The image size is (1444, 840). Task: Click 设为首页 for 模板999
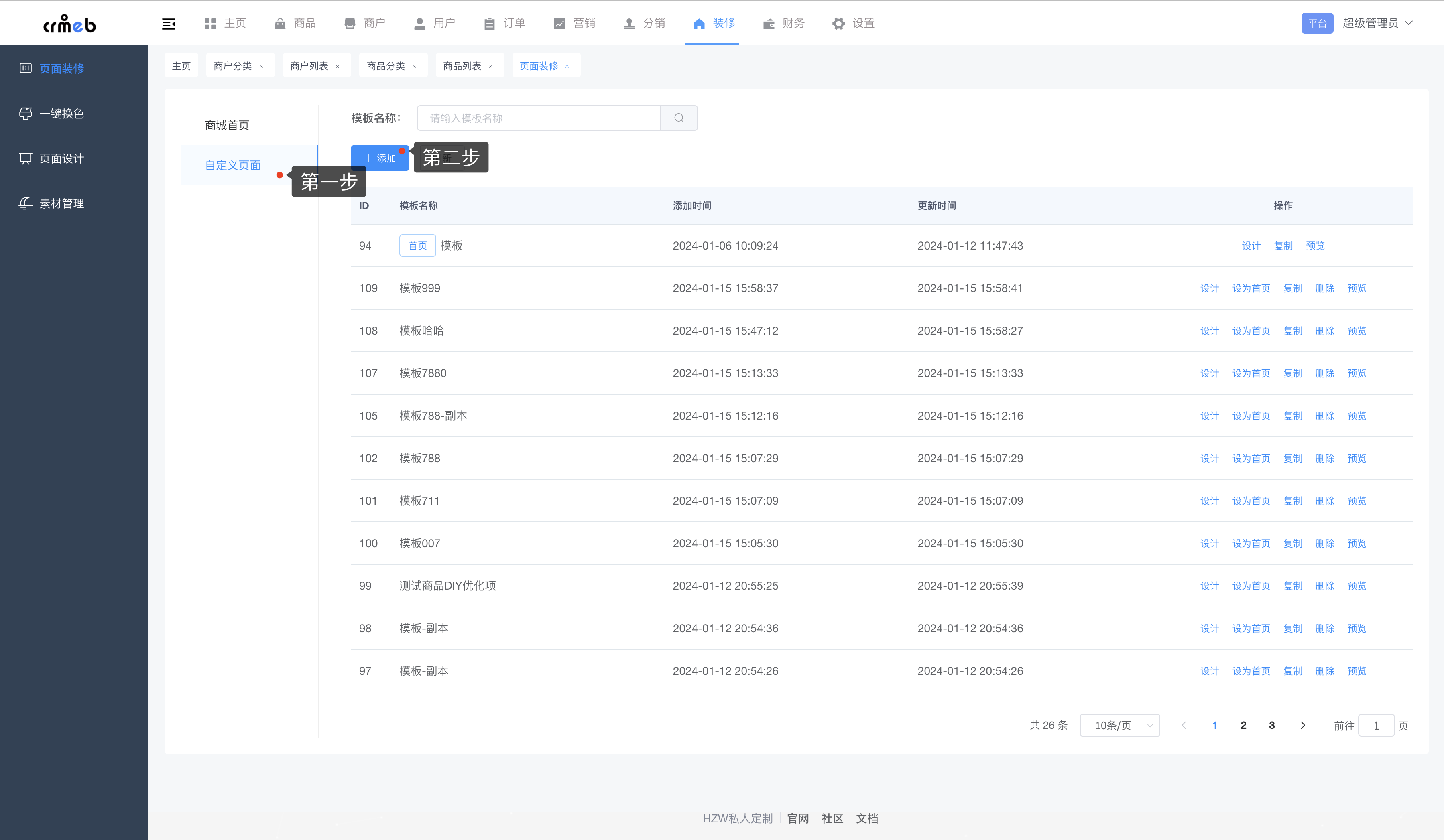coord(1251,288)
